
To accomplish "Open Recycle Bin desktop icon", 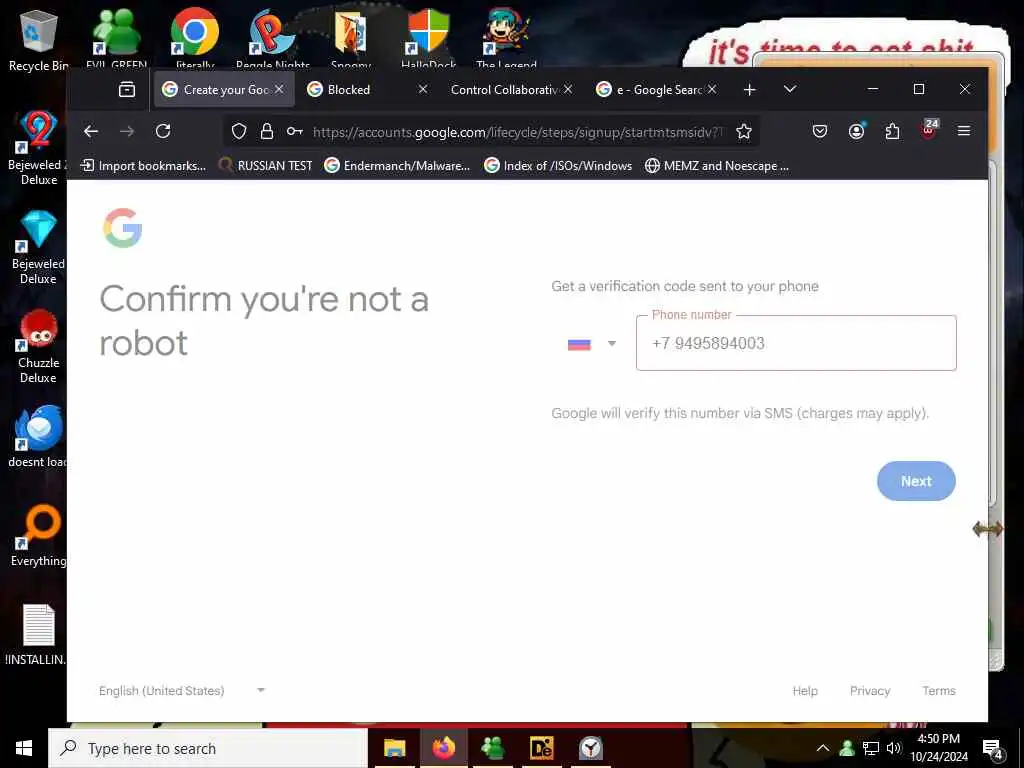I will tap(38, 40).
